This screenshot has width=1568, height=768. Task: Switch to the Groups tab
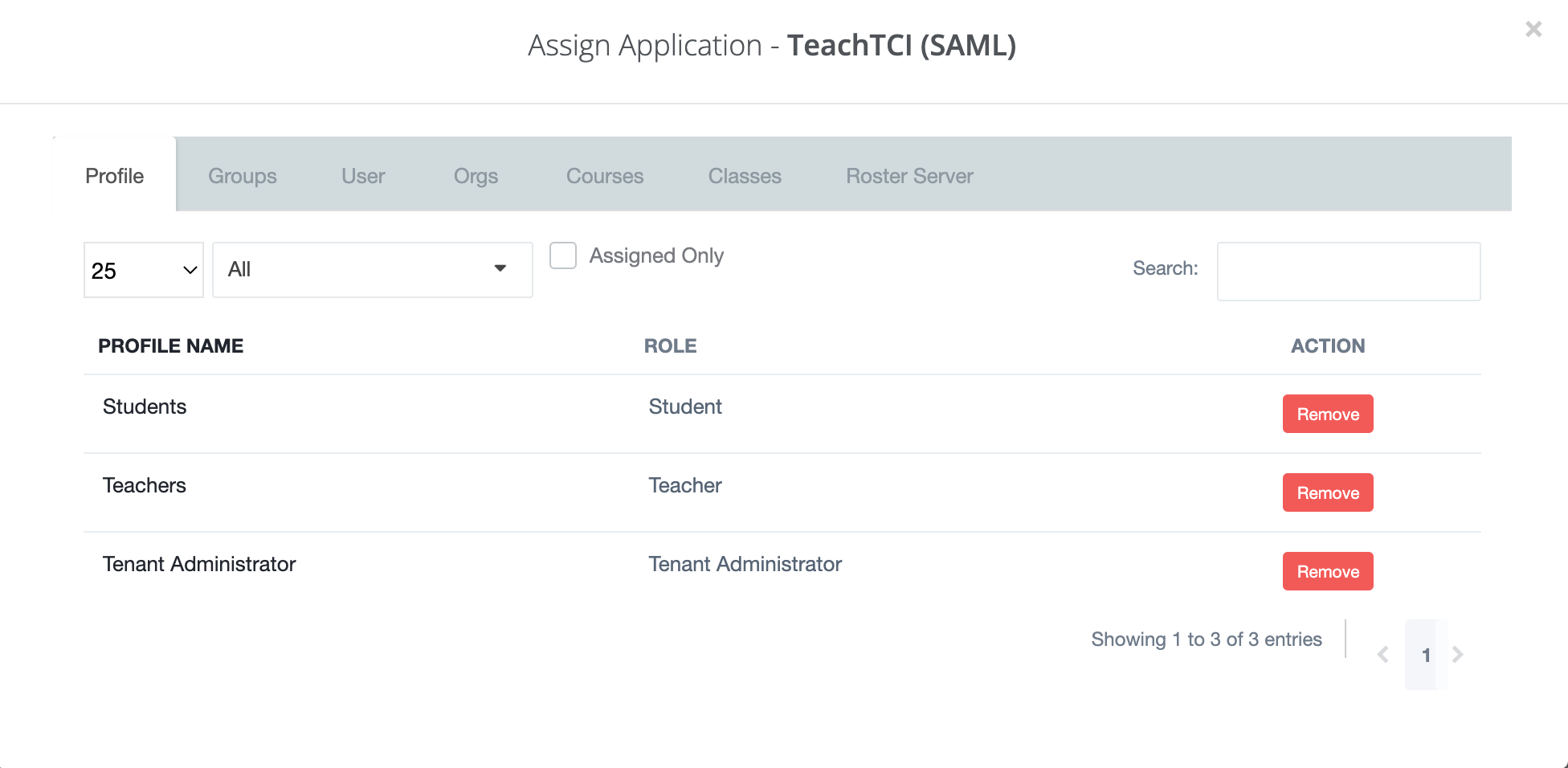pyautogui.click(x=242, y=175)
